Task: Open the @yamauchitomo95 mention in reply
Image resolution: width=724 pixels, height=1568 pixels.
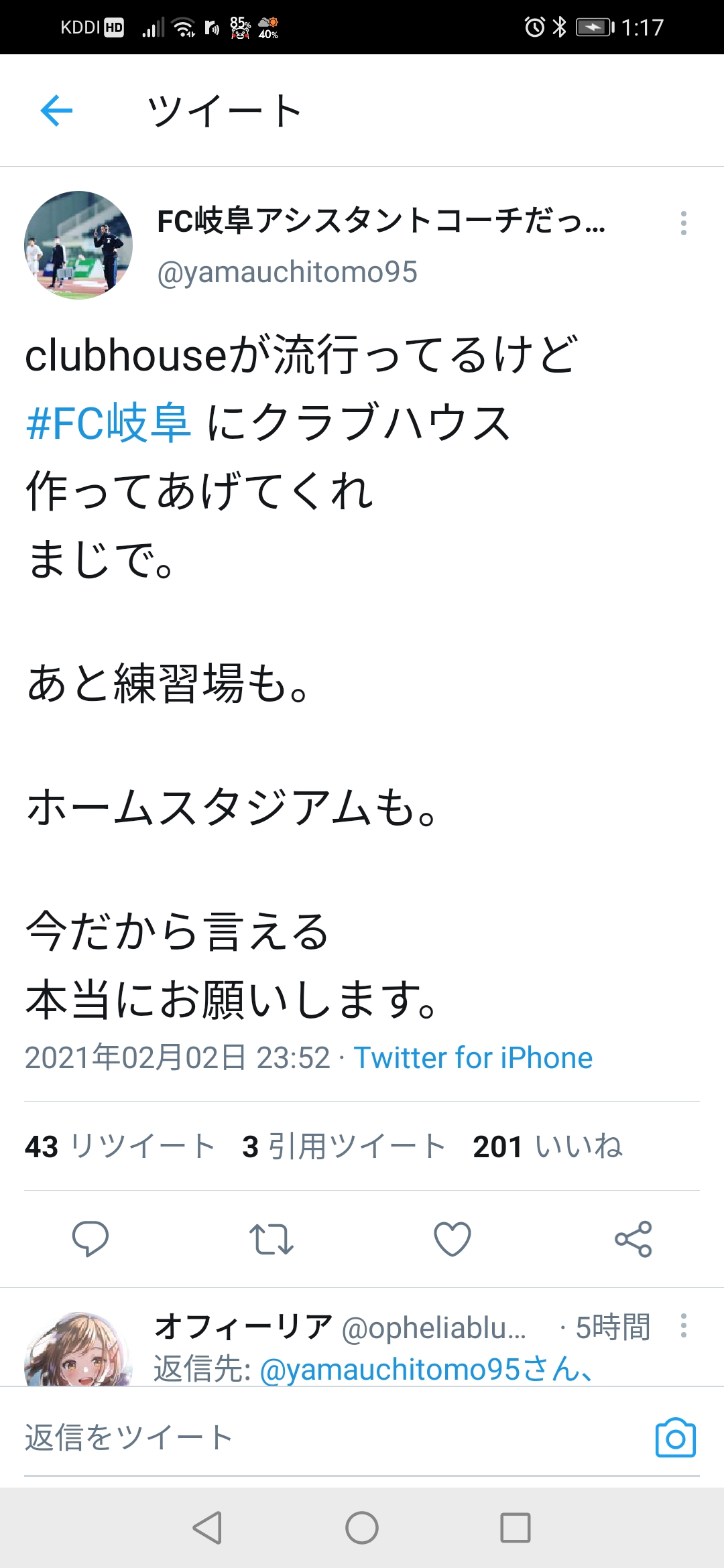Action: tap(389, 1369)
